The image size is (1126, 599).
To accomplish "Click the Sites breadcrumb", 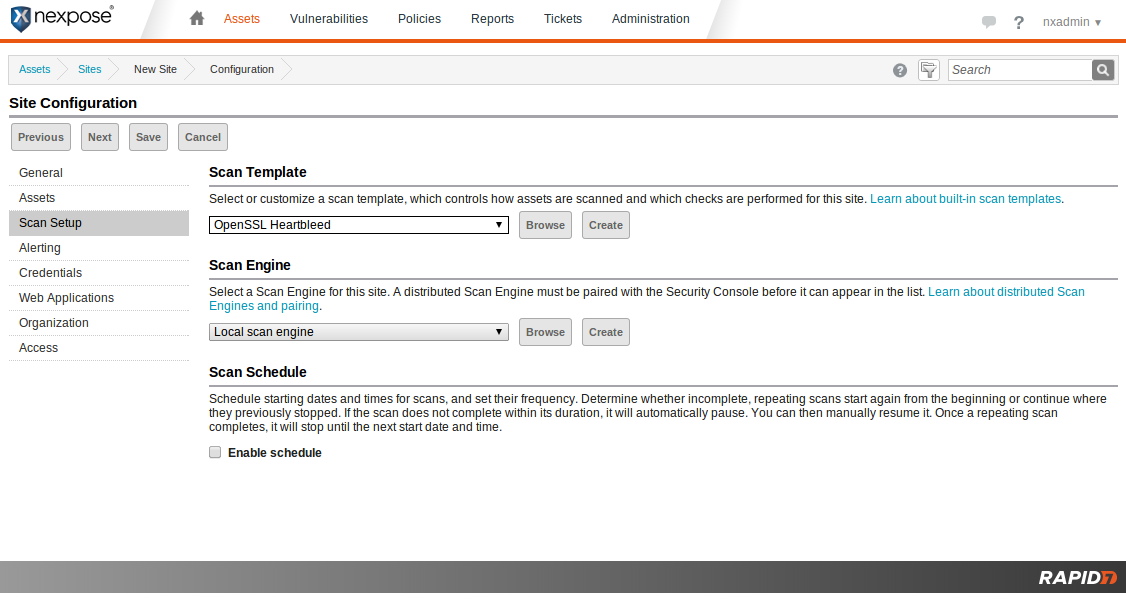I will click(90, 70).
